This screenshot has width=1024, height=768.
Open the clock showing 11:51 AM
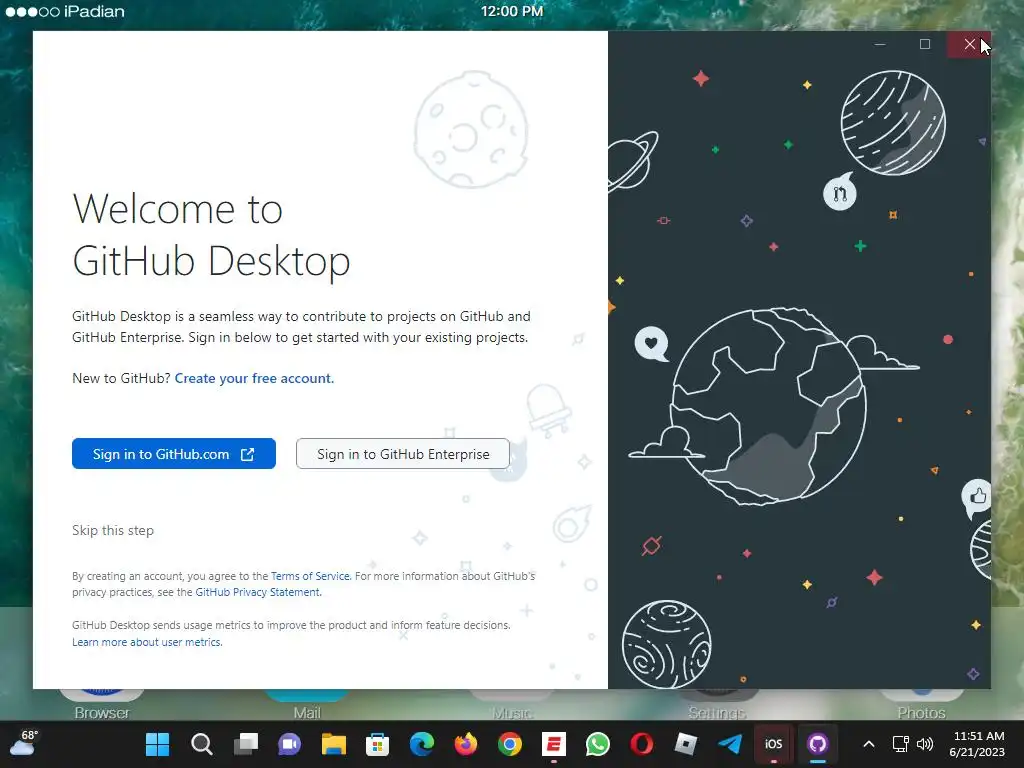[978, 744]
